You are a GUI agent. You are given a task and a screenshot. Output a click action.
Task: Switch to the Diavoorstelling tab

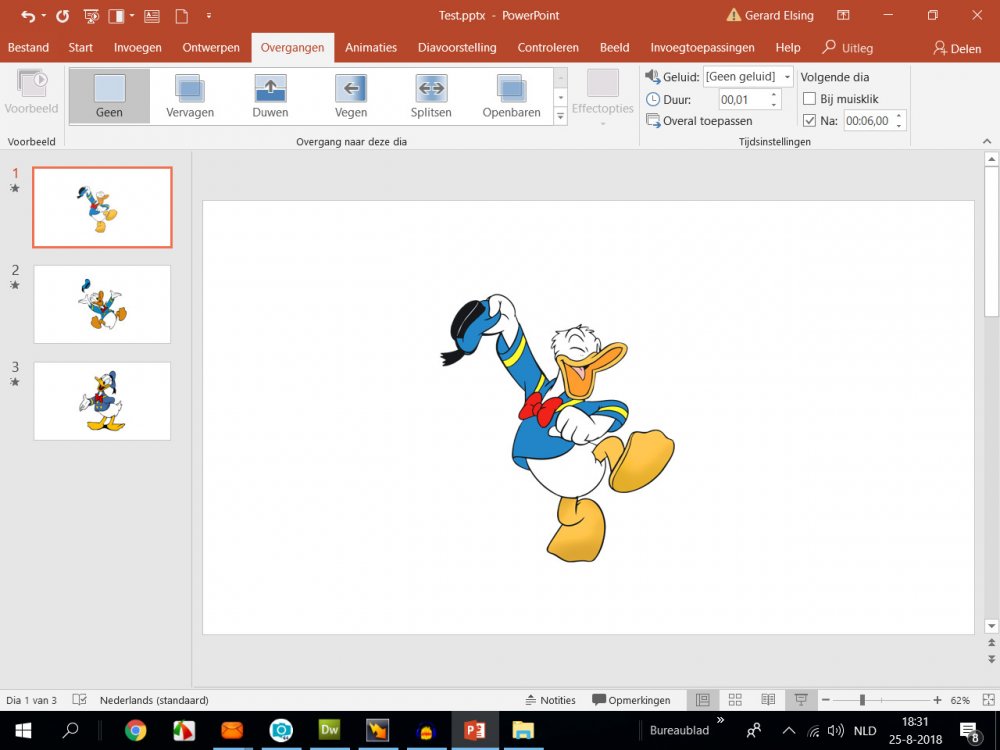tap(457, 48)
